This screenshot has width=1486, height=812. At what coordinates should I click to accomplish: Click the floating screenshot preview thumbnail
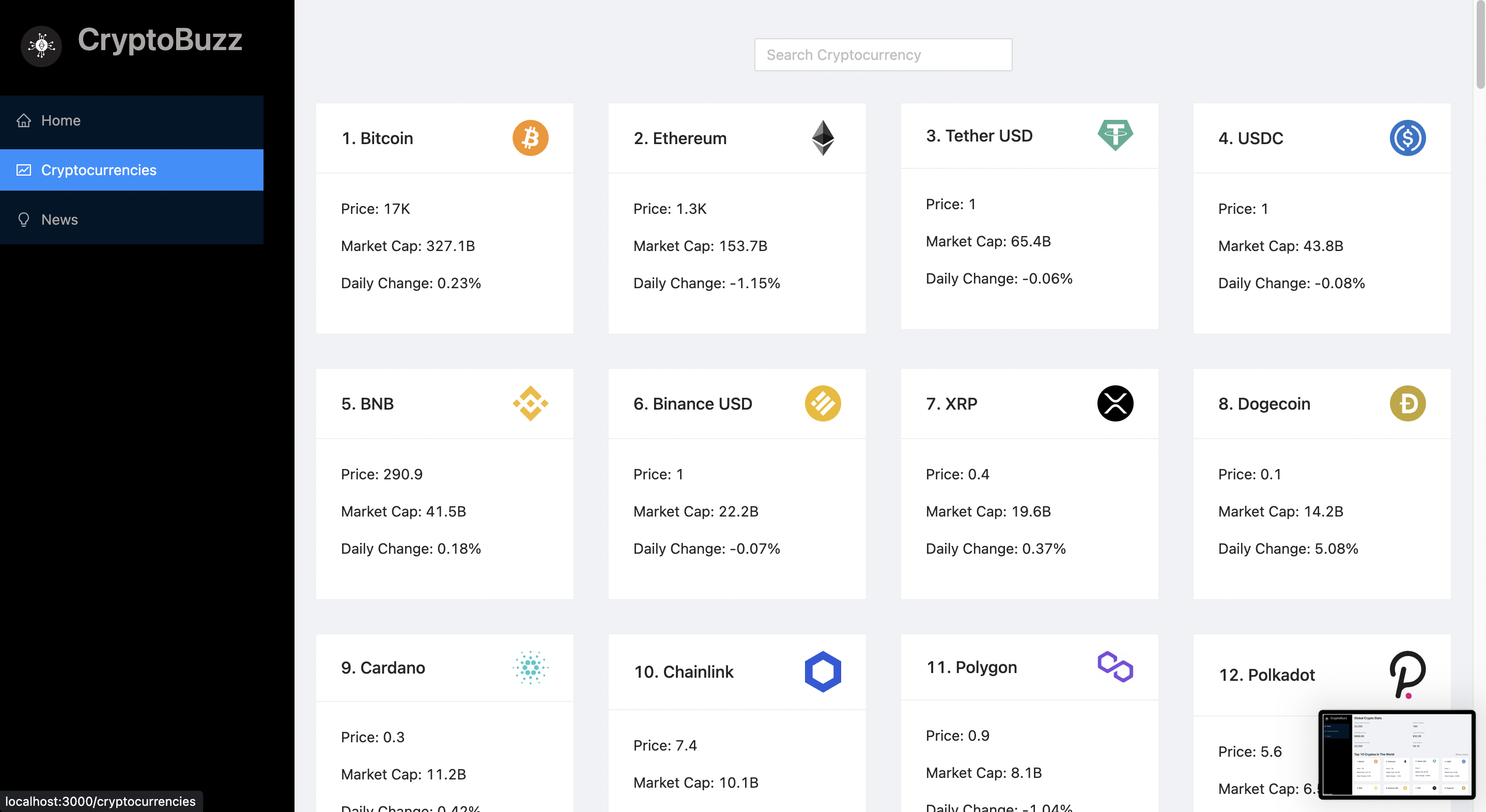tap(1397, 754)
